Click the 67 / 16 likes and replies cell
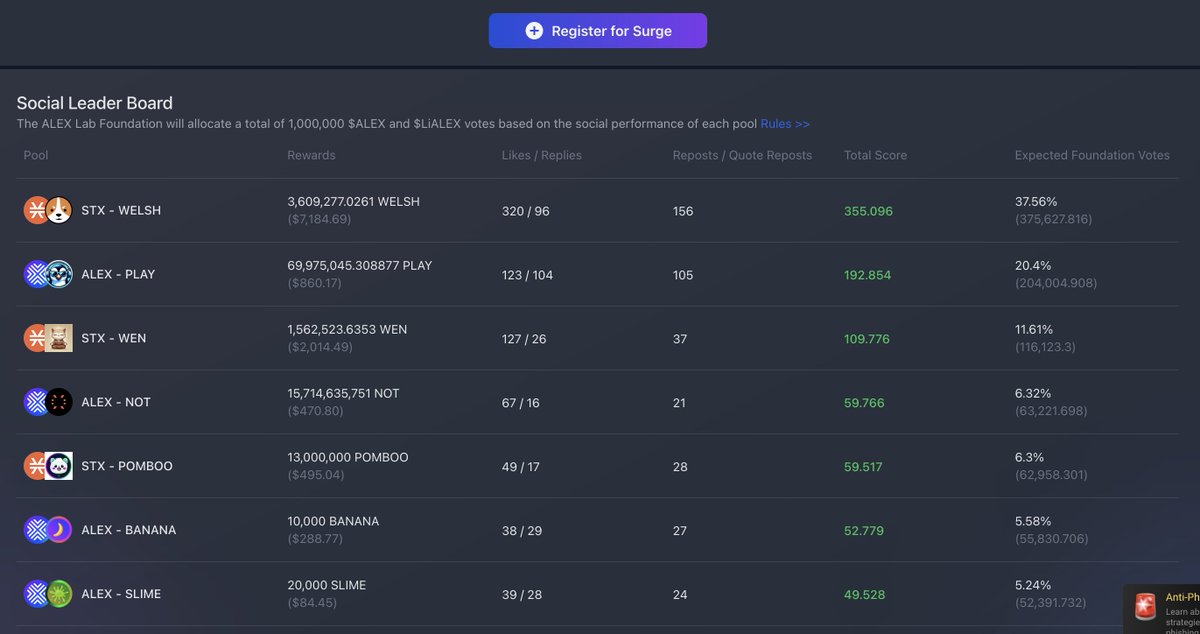The width and height of the screenshot is (1200, 634). coord(521,403)
